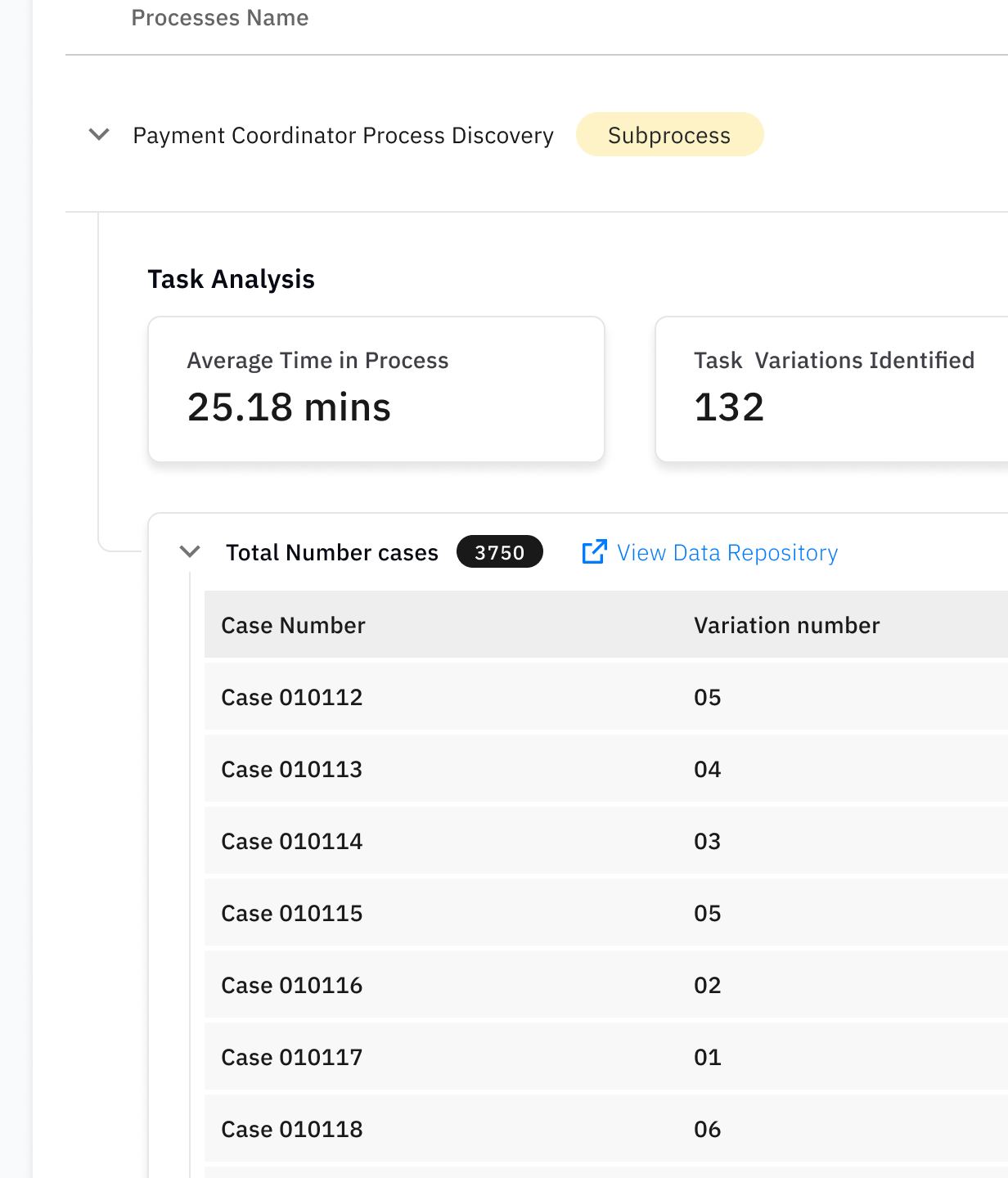The height and width of the screenshot is (1178, 1008).
Task: Click the external link icon
Action: point(594,552)
